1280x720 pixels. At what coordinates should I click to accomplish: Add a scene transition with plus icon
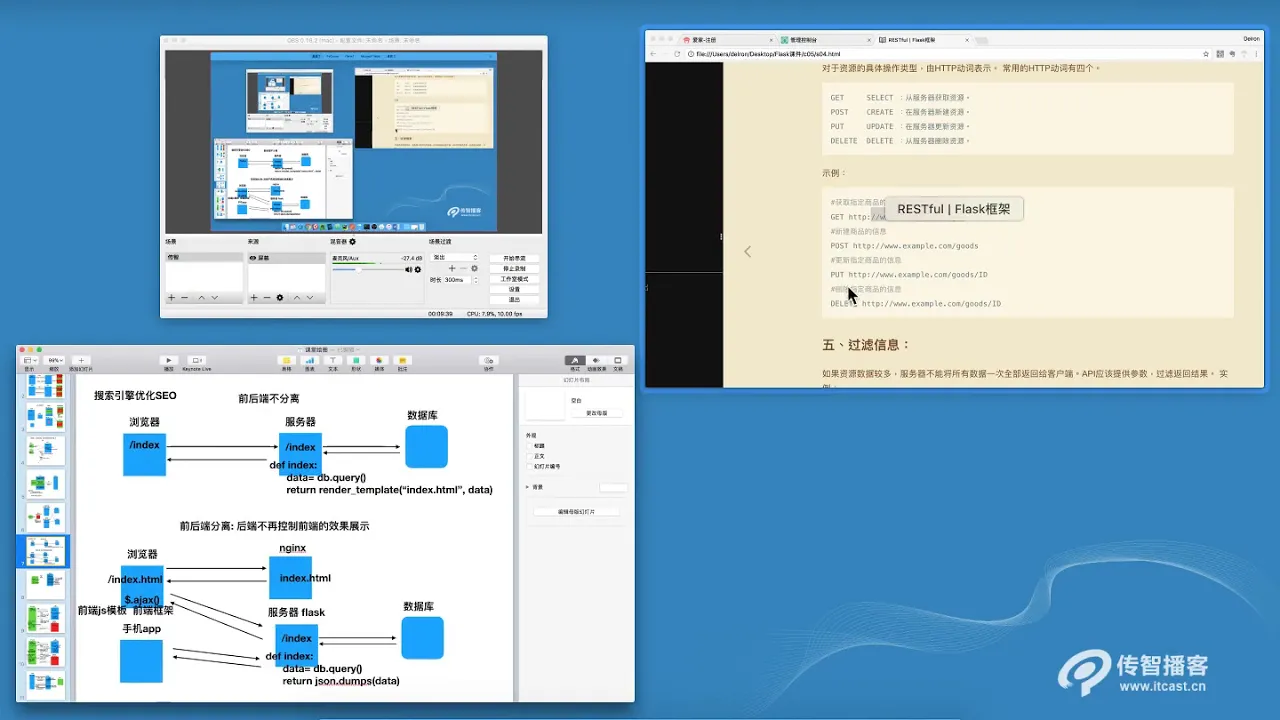(x=451, y=268)
